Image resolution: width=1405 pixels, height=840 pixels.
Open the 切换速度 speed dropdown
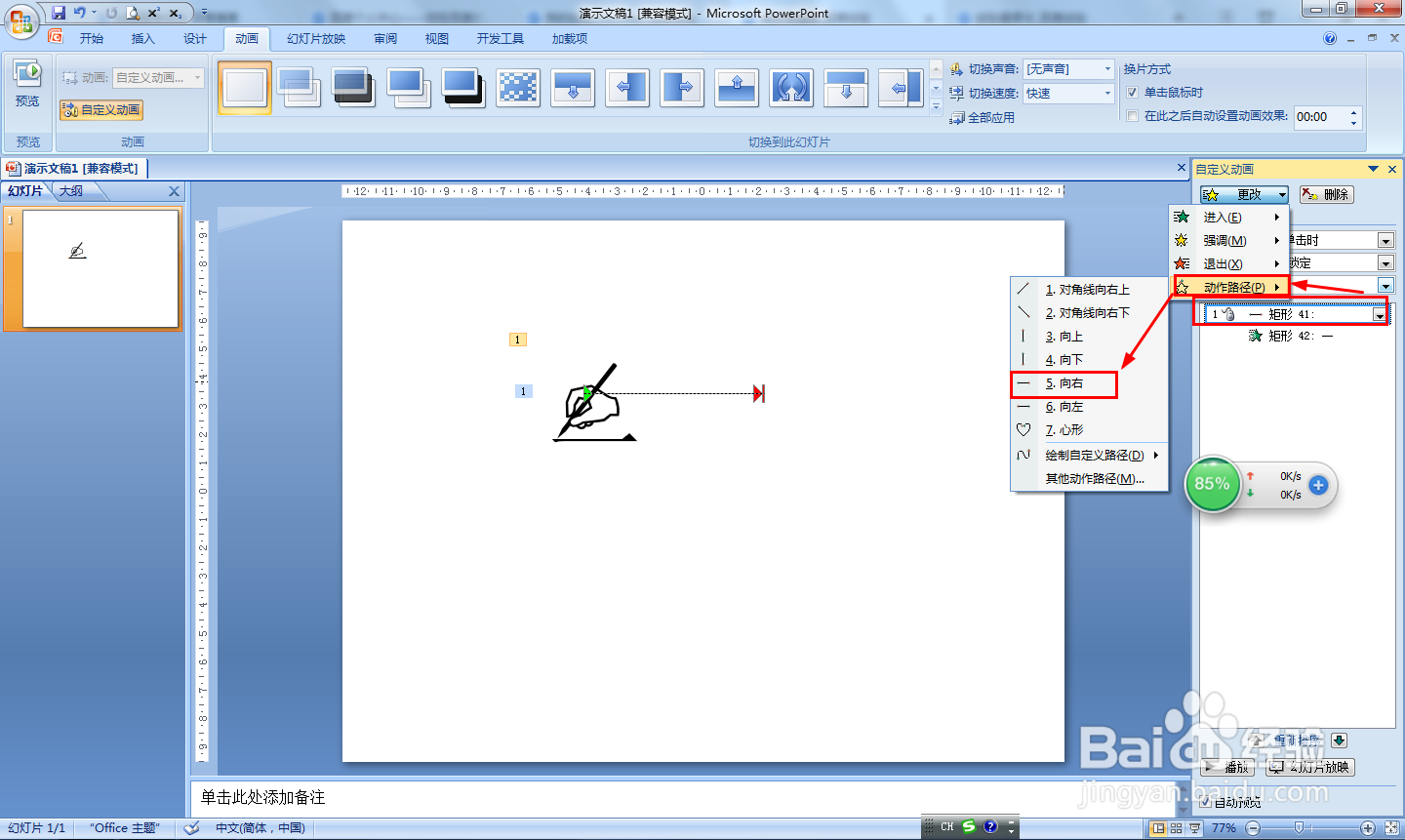pyautogui.click(x=1107, y=94)
